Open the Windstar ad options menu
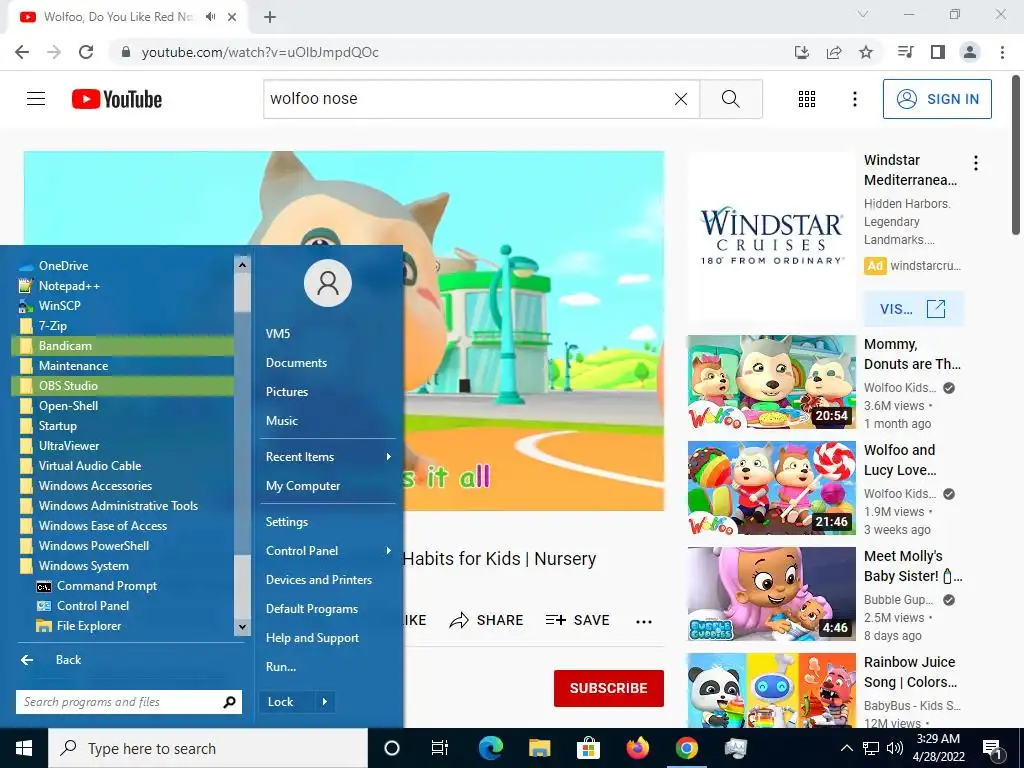This screenshot has width=1024, height=768. (x=976, y=163)
